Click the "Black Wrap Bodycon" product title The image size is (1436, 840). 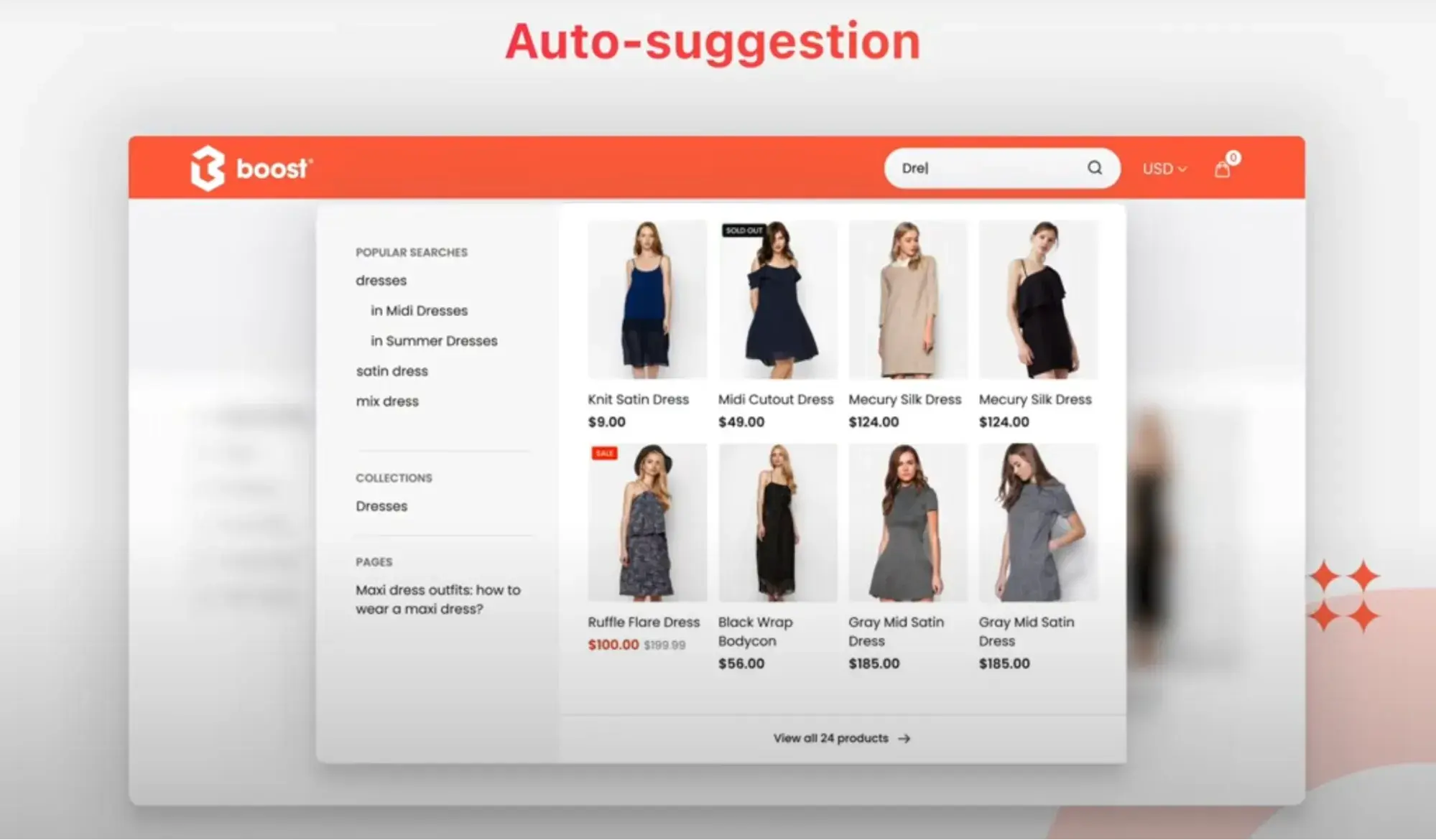[x=755, y=632]
